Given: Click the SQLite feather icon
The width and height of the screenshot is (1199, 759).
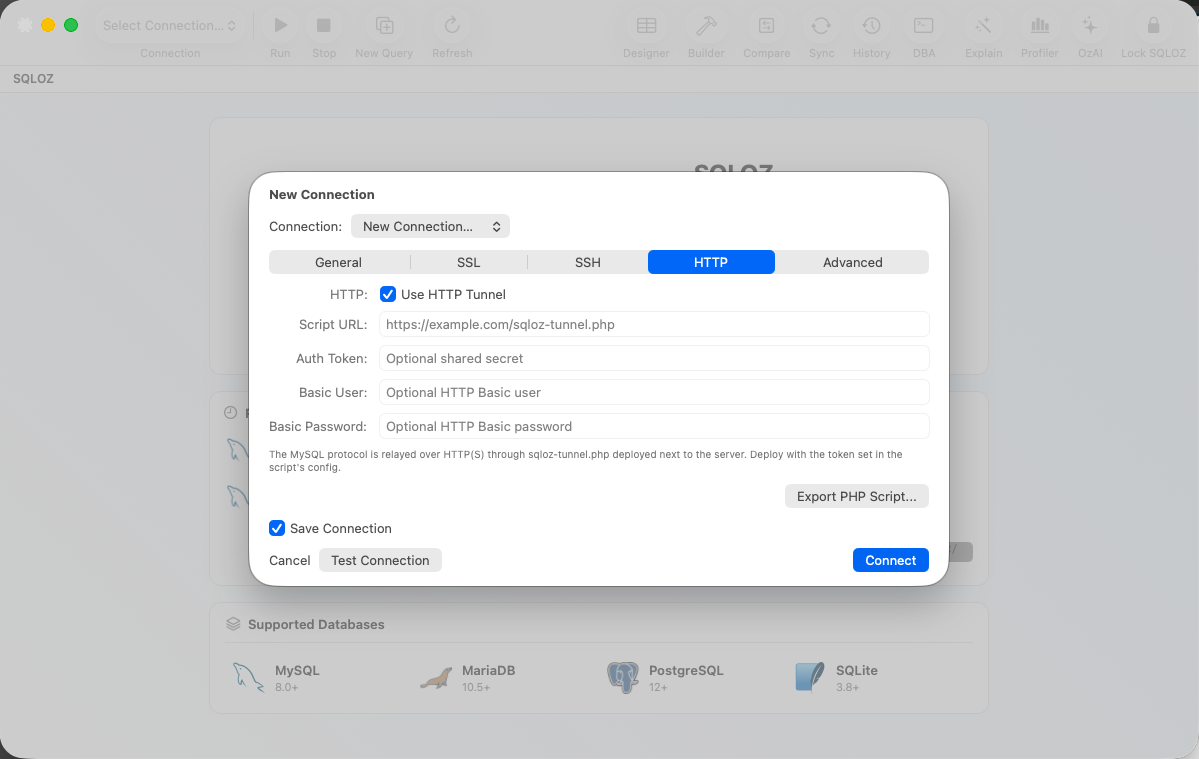Looking at the screenshot, I should (x=810, y=677).
